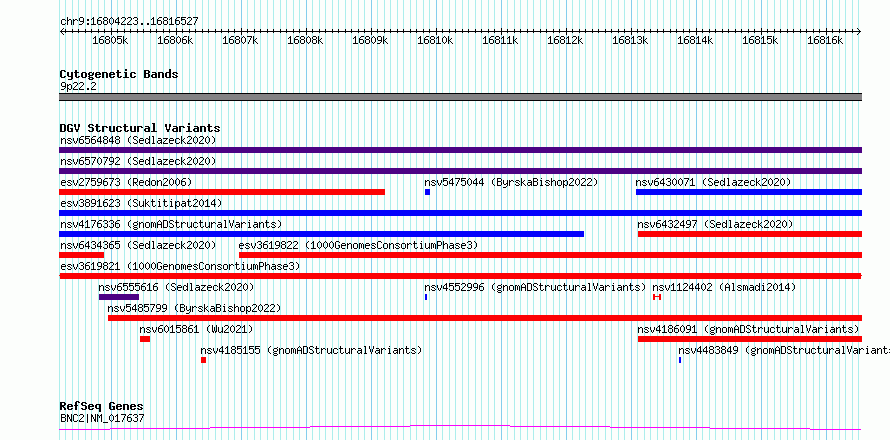
Task: Click the 16812k ruler tick label
Action: point(565,40)
